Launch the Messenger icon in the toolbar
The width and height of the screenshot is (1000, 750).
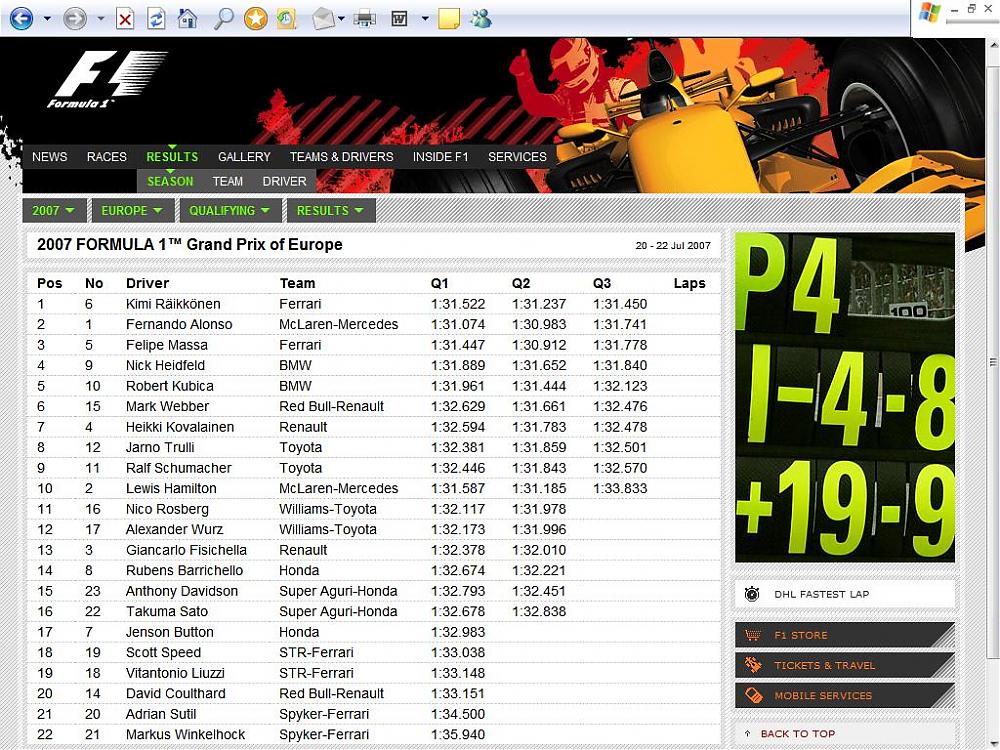(x=480, y=18)
